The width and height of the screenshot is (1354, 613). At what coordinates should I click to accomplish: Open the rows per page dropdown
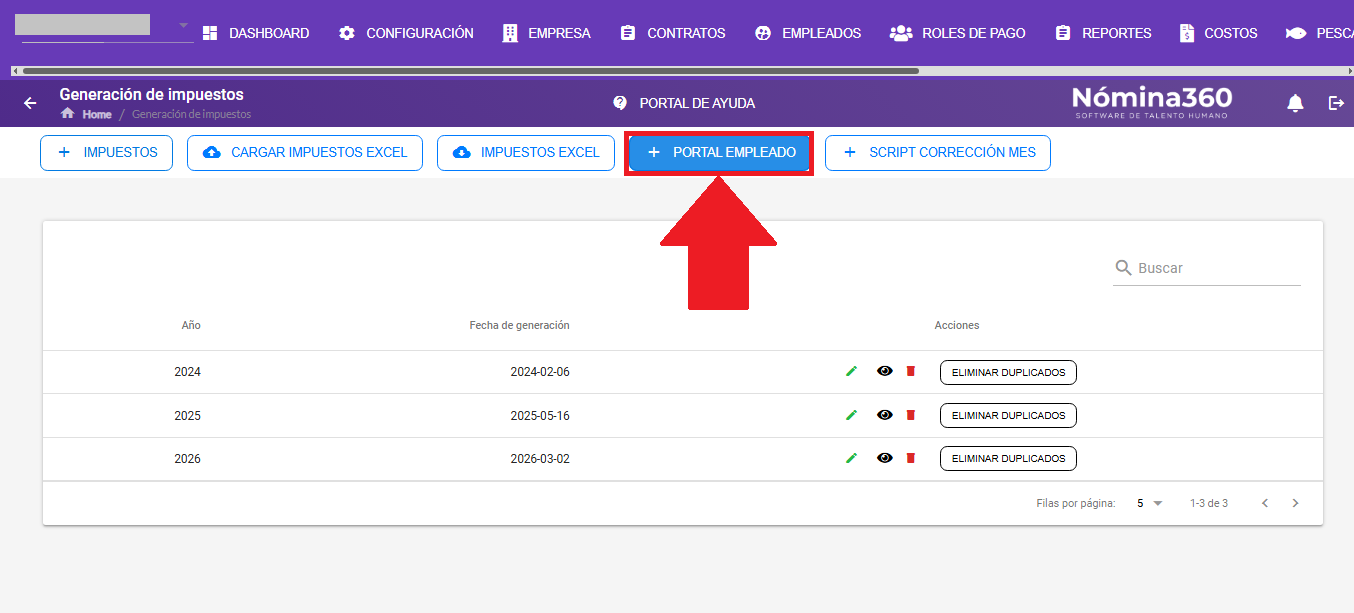(1150, 503)
